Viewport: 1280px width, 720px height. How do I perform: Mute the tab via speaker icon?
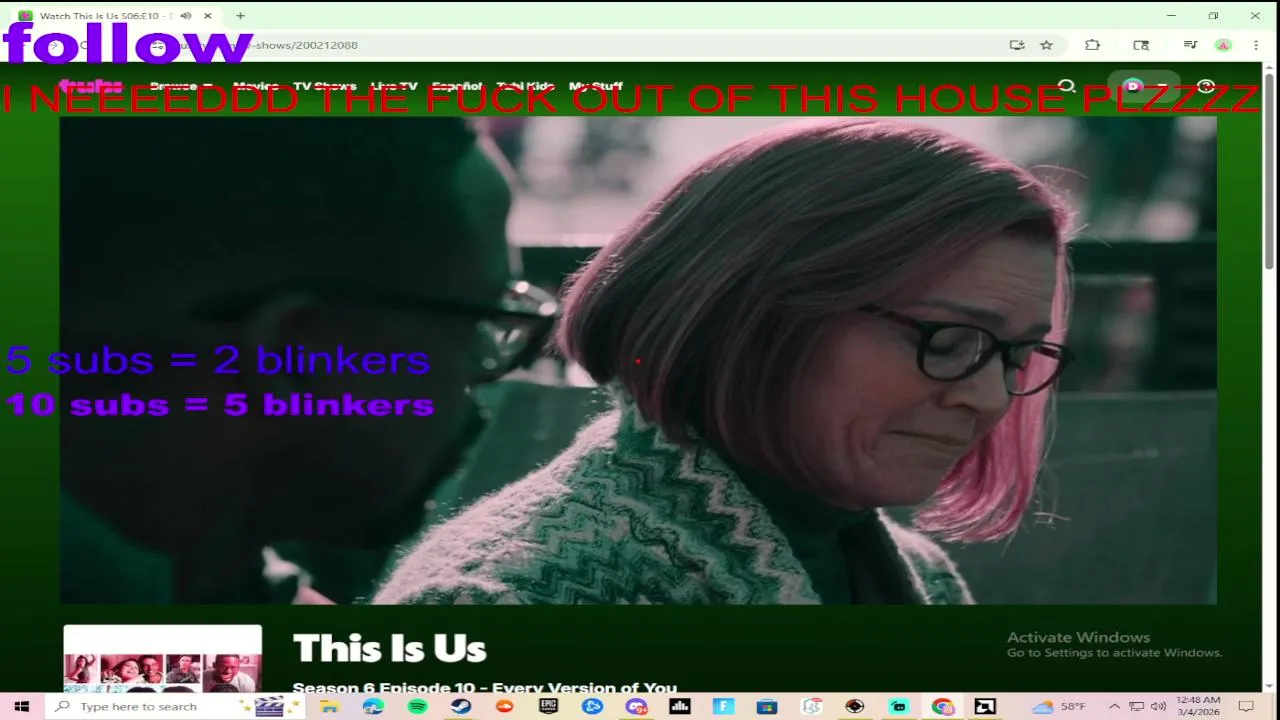[186, 16]
